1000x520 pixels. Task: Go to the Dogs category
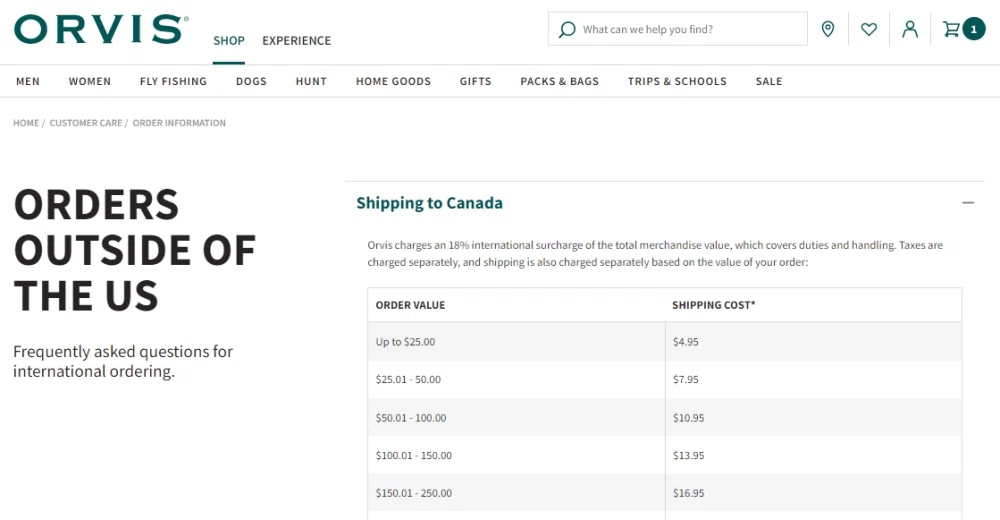click(x=251, y=81)
